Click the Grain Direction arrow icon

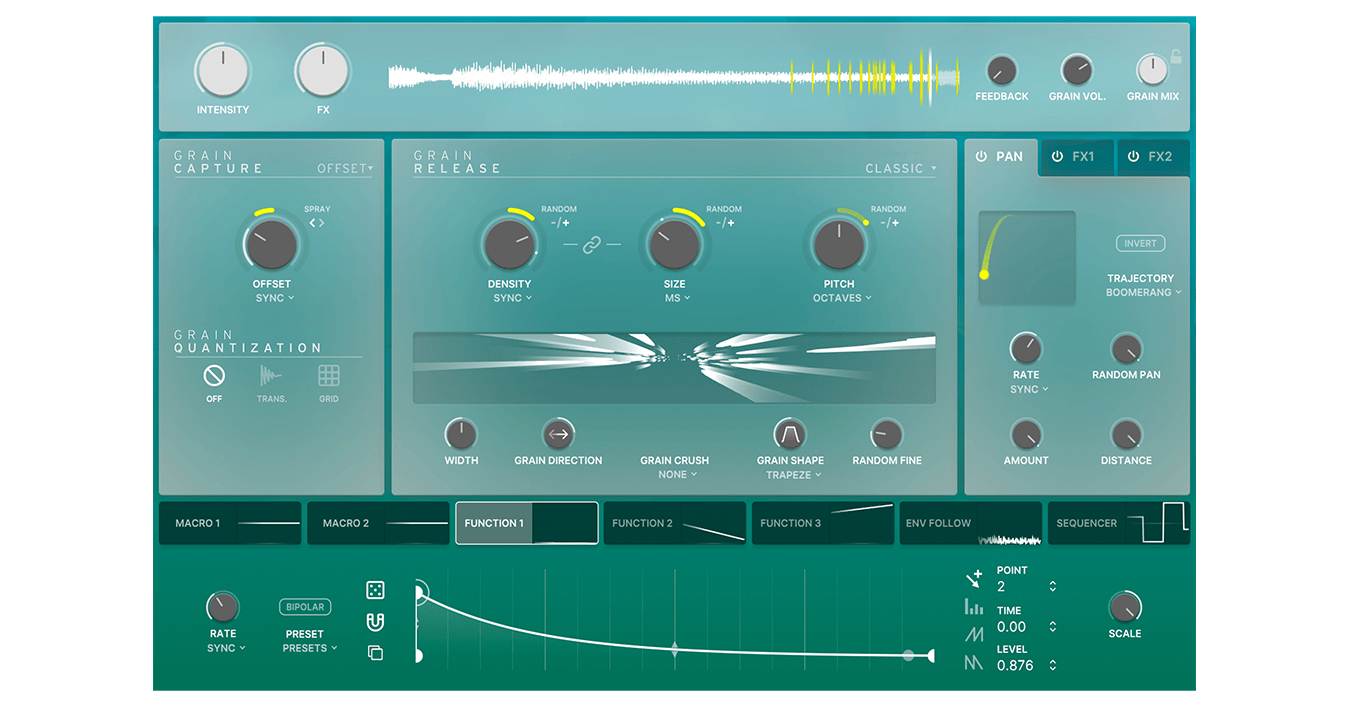[x=558, y=434]
